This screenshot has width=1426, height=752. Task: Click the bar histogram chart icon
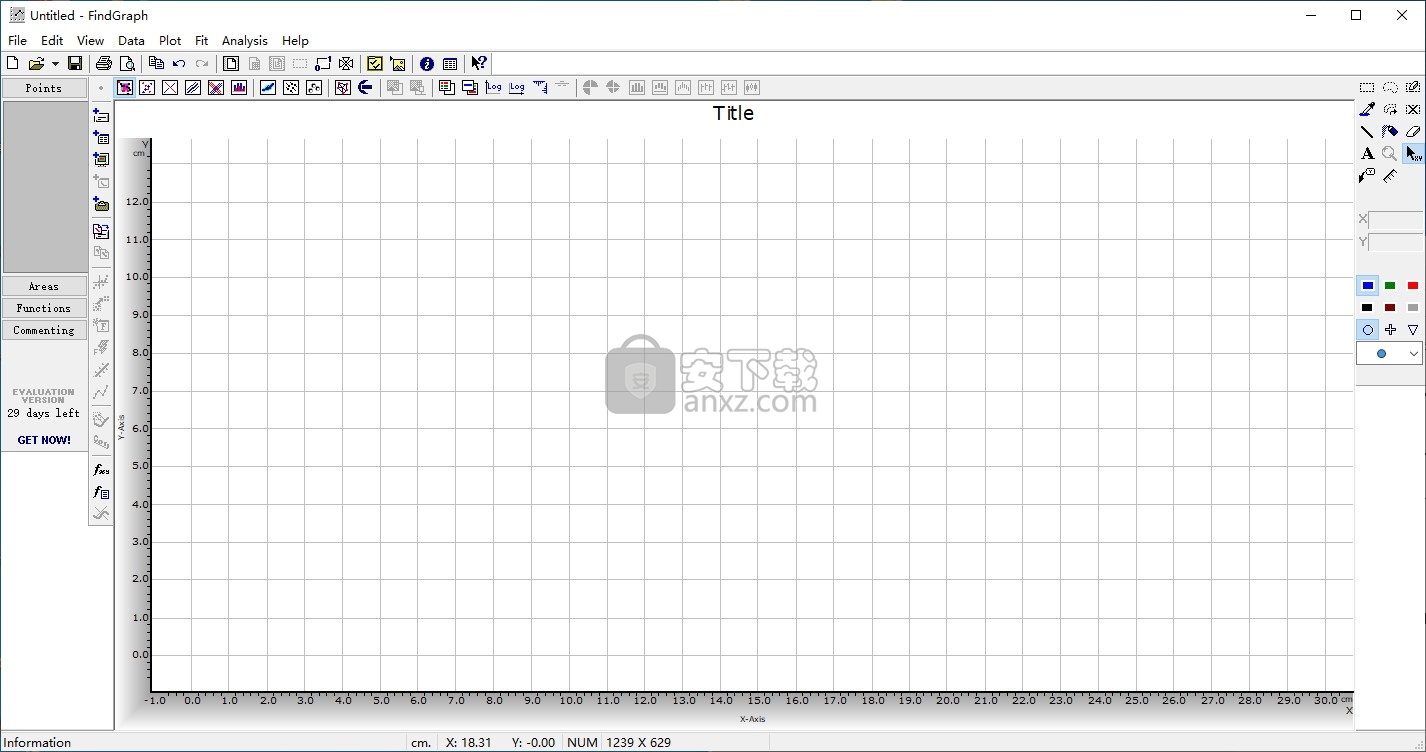click(x=239, y=88)
